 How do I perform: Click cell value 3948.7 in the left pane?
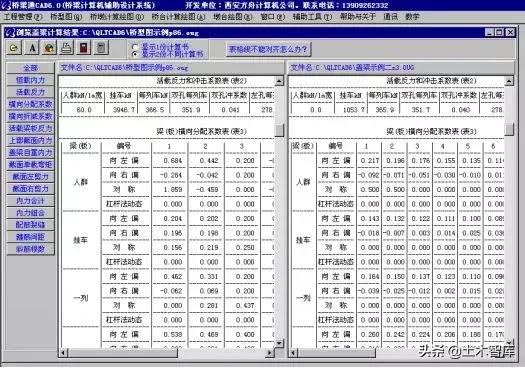(124, 110)
